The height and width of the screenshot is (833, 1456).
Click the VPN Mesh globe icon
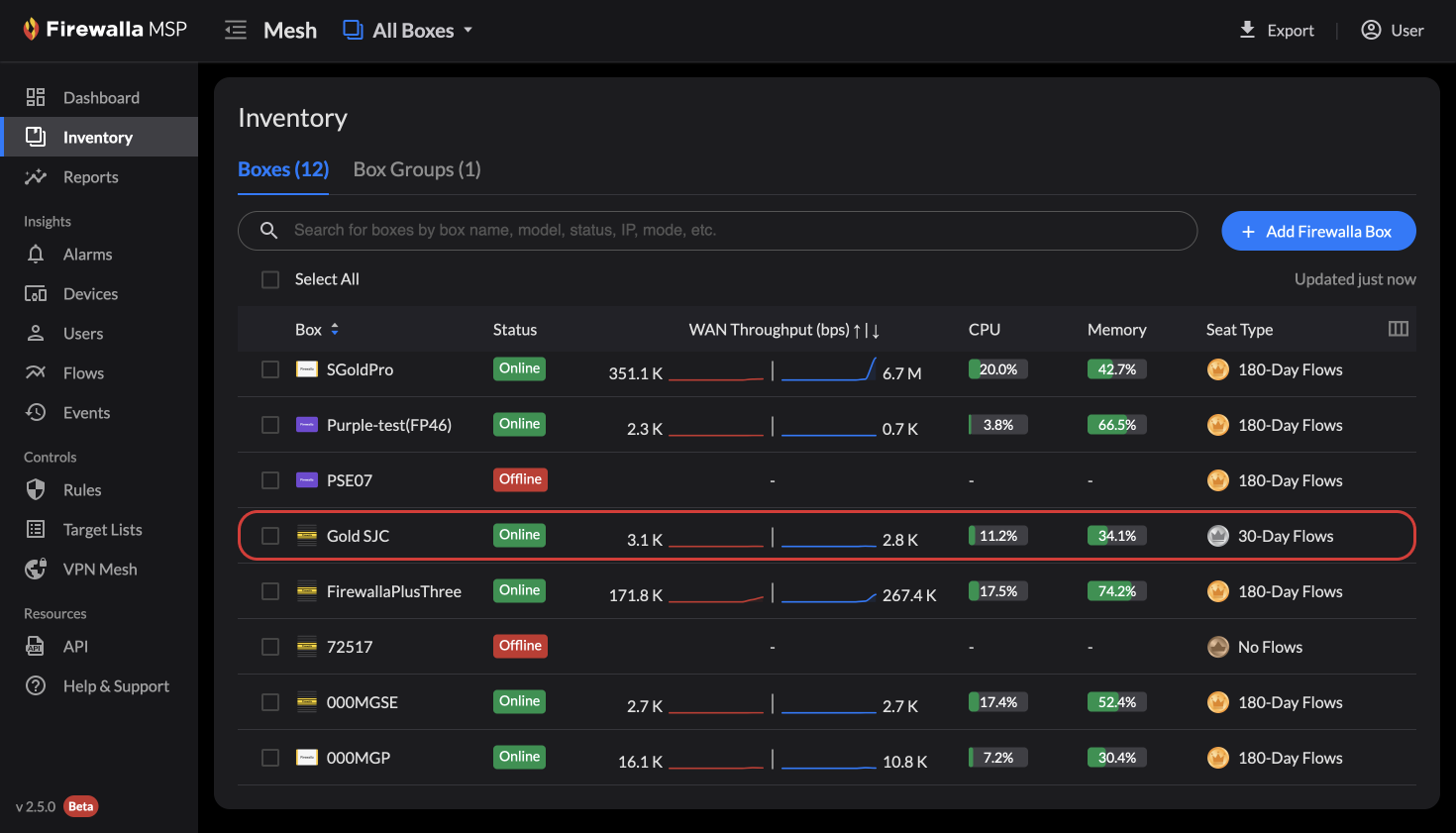click(36, 569)
